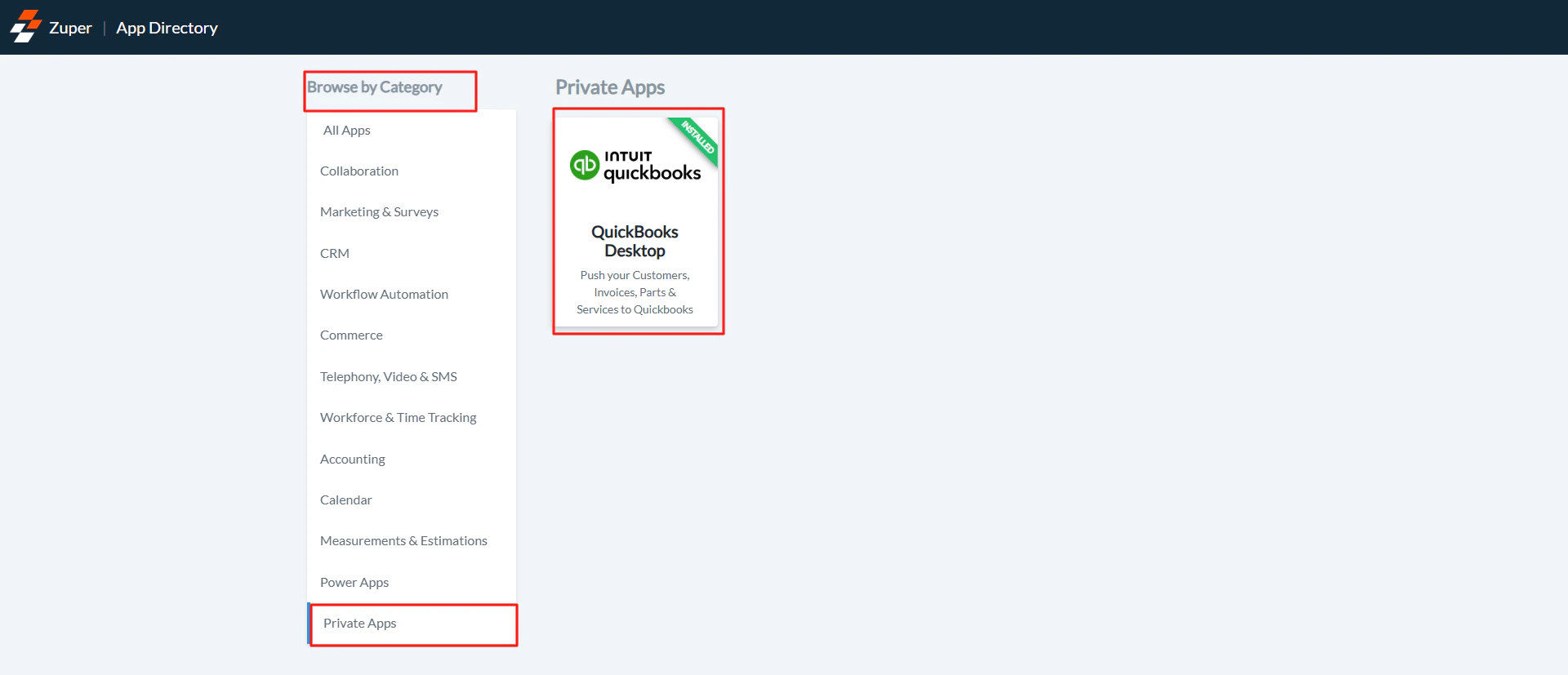
Task: Open the Workflow Automation category
Action: click(x=412, y=295)
